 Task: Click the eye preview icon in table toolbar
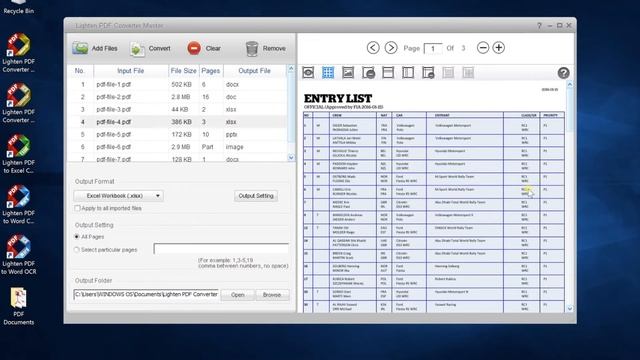click(308, 73)
